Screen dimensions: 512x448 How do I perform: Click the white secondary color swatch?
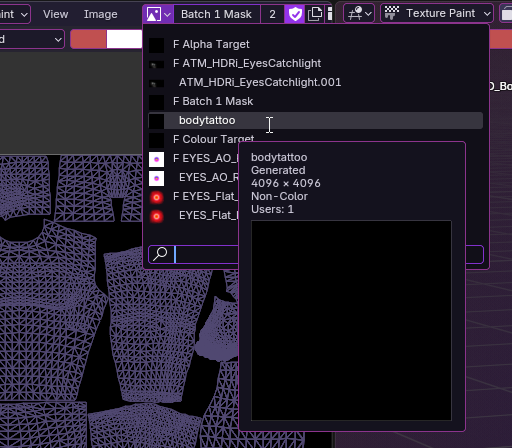point(124,39)
